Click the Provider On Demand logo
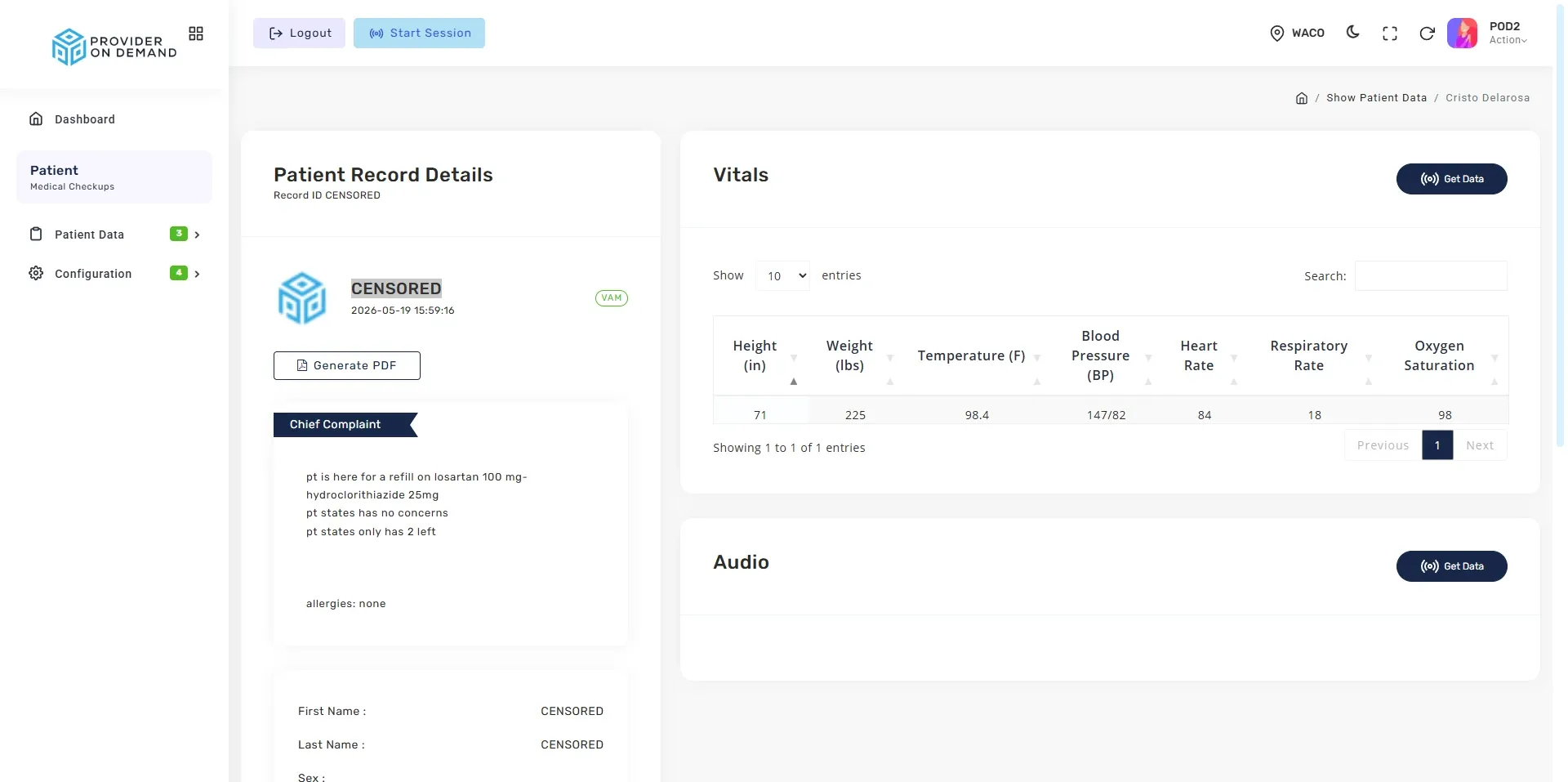 click(114, 47)
